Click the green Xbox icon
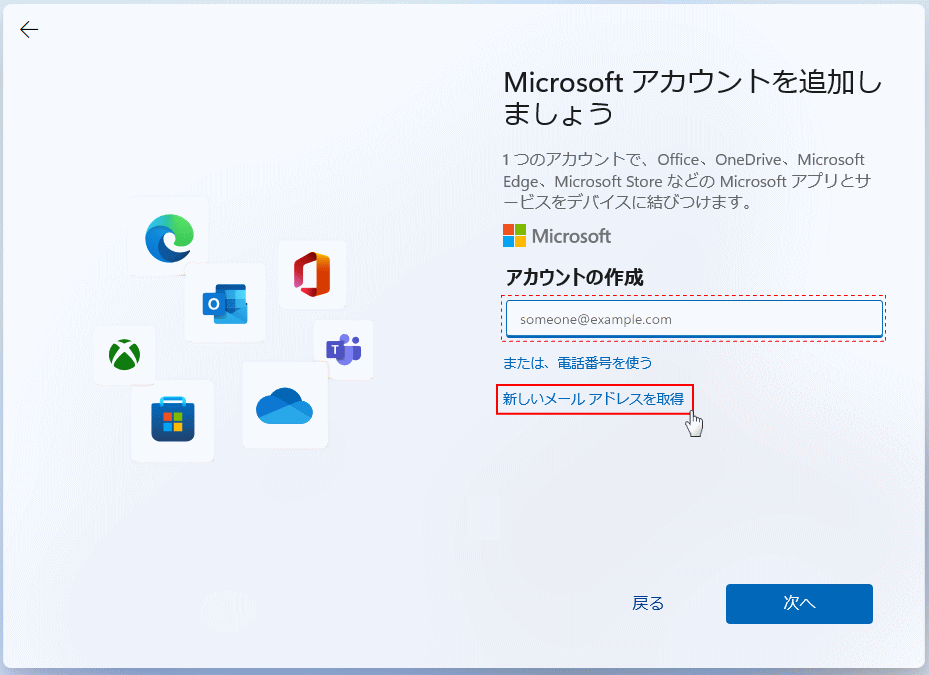The image size is (929, 675). tap(125, 355)
